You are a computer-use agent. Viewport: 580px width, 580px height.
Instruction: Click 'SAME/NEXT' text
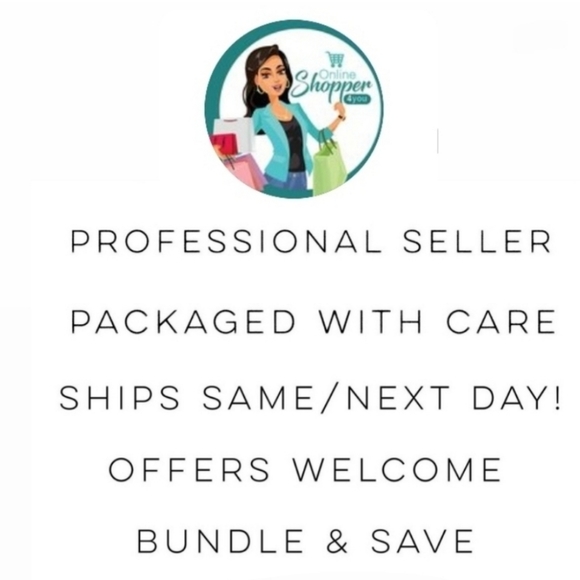[326, 398]
